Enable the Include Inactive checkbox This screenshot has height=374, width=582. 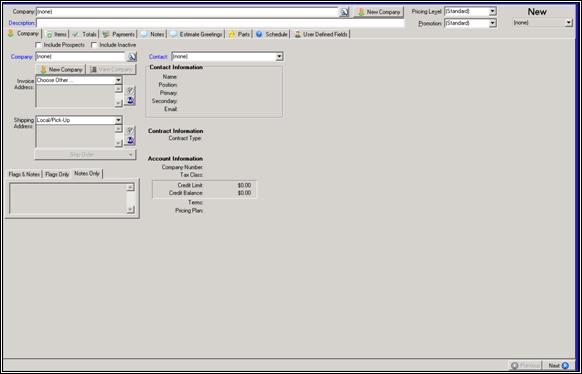[x=94, y=45]
